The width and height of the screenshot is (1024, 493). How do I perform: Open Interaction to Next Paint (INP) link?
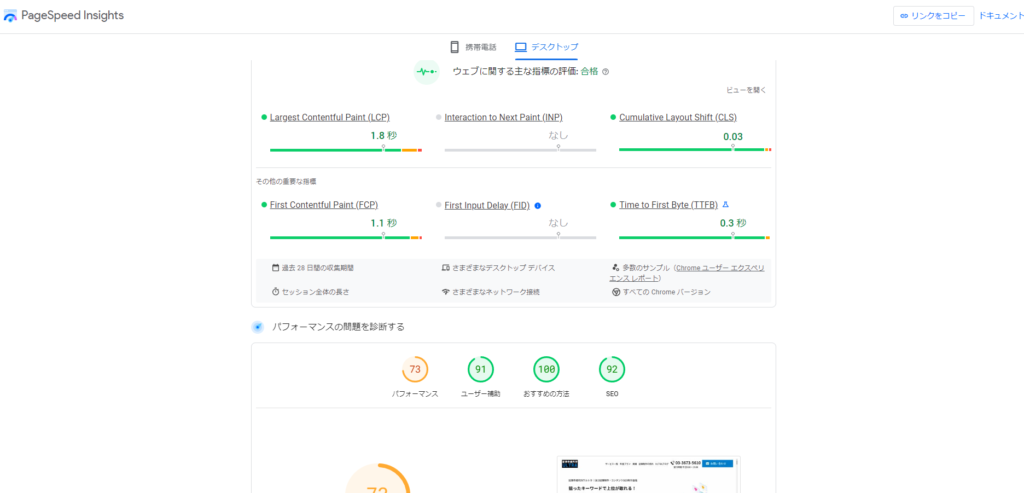(504, 118)
